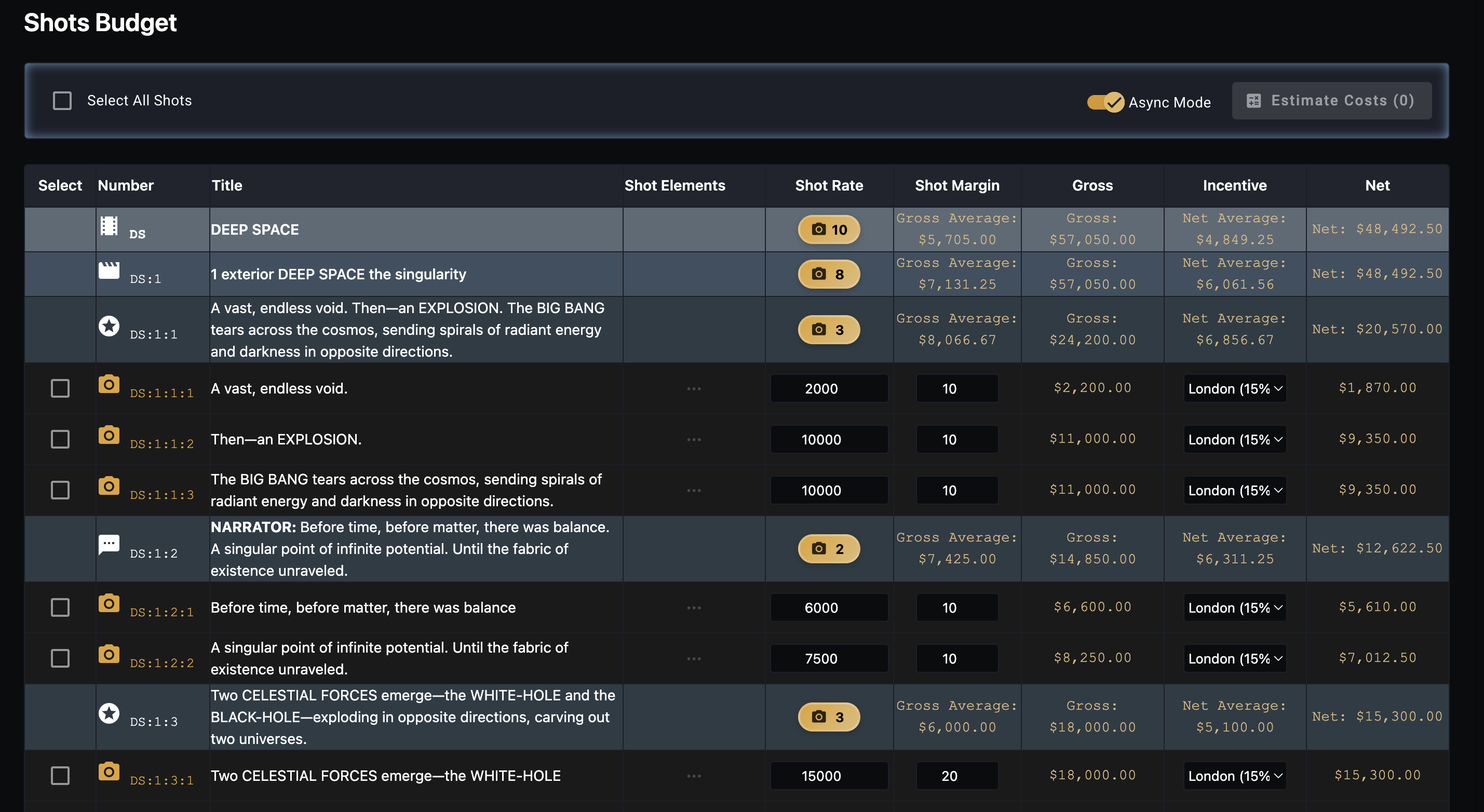
Task: Click the star icon for DS:1:3
Action: 109,713
